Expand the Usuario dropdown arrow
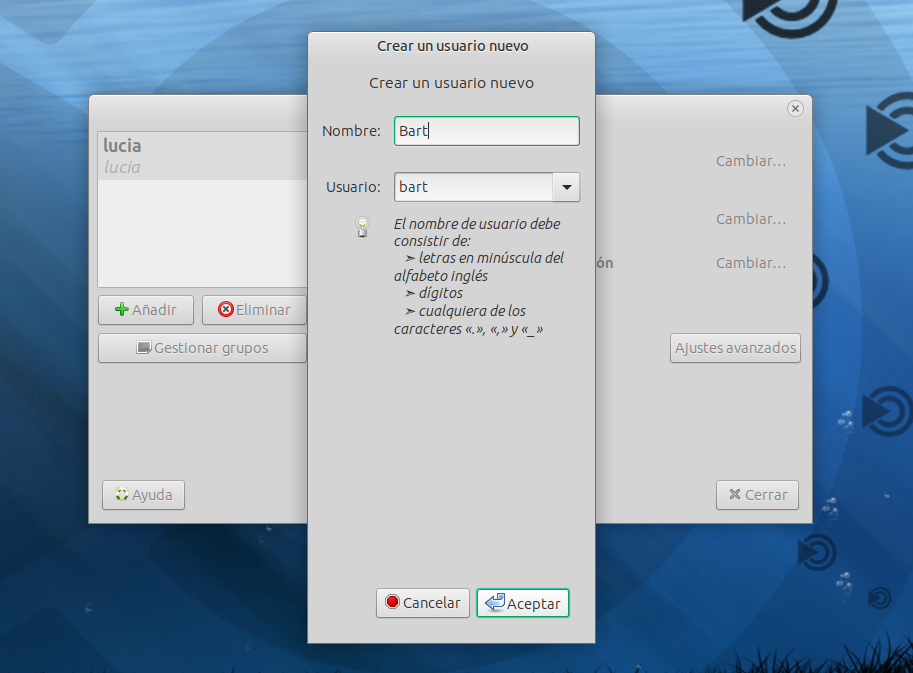Image resolution: width=913 pixels, height=673 pixels. 567,187
